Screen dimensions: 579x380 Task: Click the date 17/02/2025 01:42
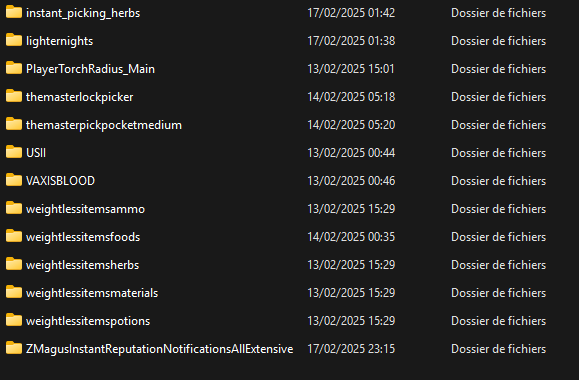[x=351, y=13]
